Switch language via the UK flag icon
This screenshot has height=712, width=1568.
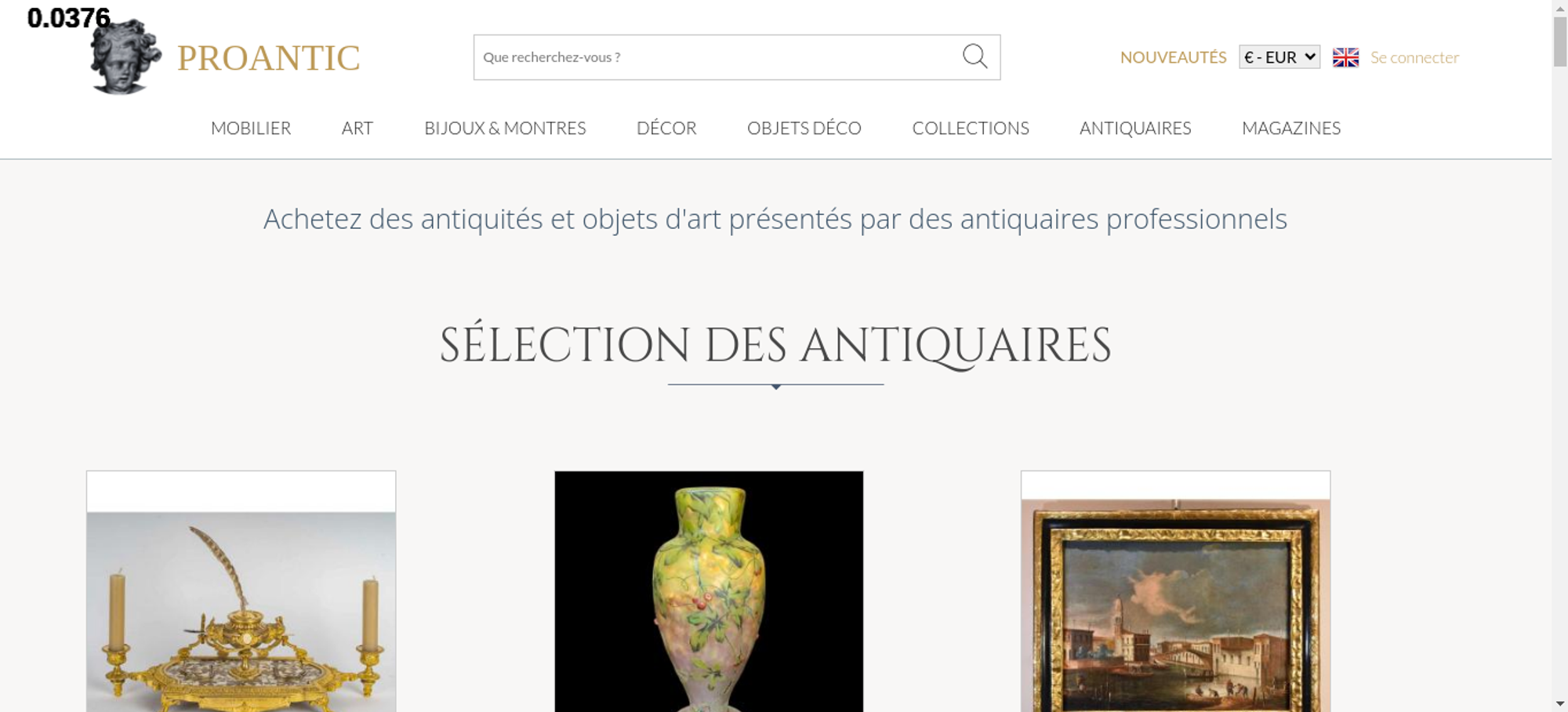coord(1345,57)
